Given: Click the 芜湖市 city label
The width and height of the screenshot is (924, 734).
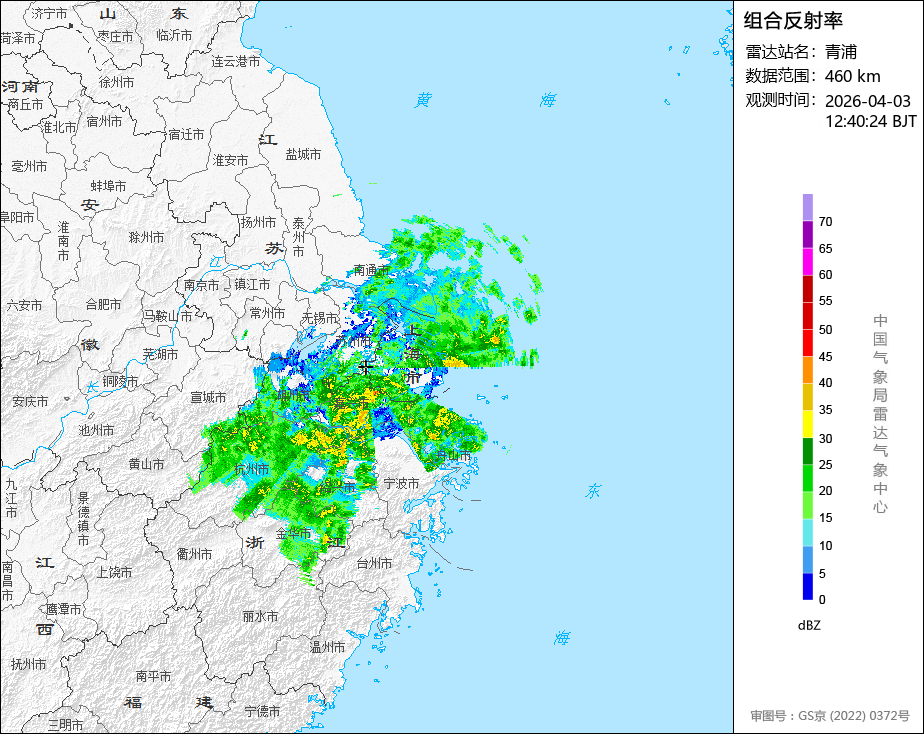Looking at the screenshot, I should (x=160, y=354).
